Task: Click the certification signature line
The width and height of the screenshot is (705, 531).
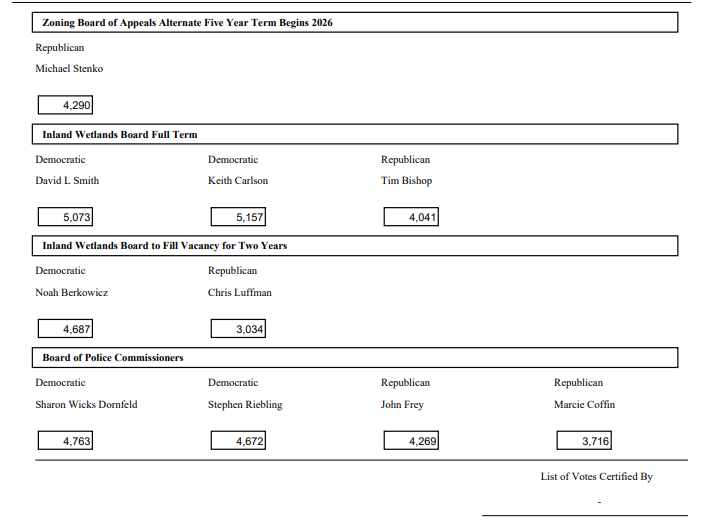Action: point(584,515)
